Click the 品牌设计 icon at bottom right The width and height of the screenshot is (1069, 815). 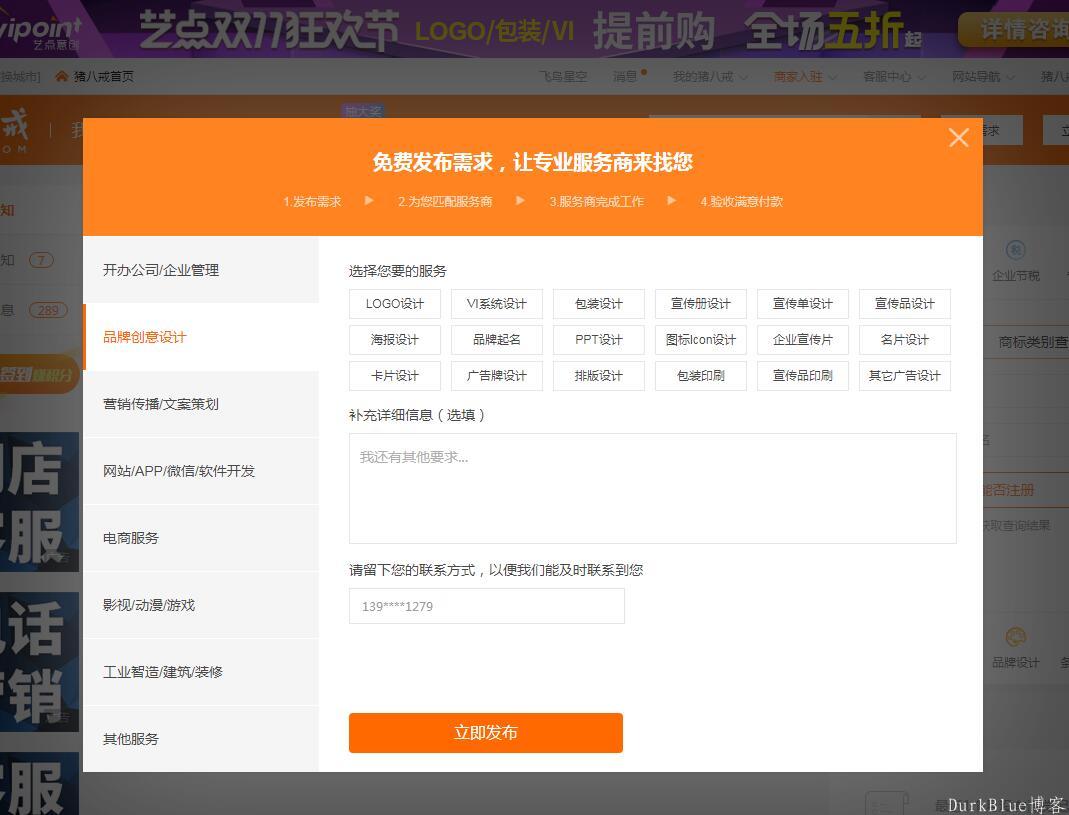(x=1015, y=638)
